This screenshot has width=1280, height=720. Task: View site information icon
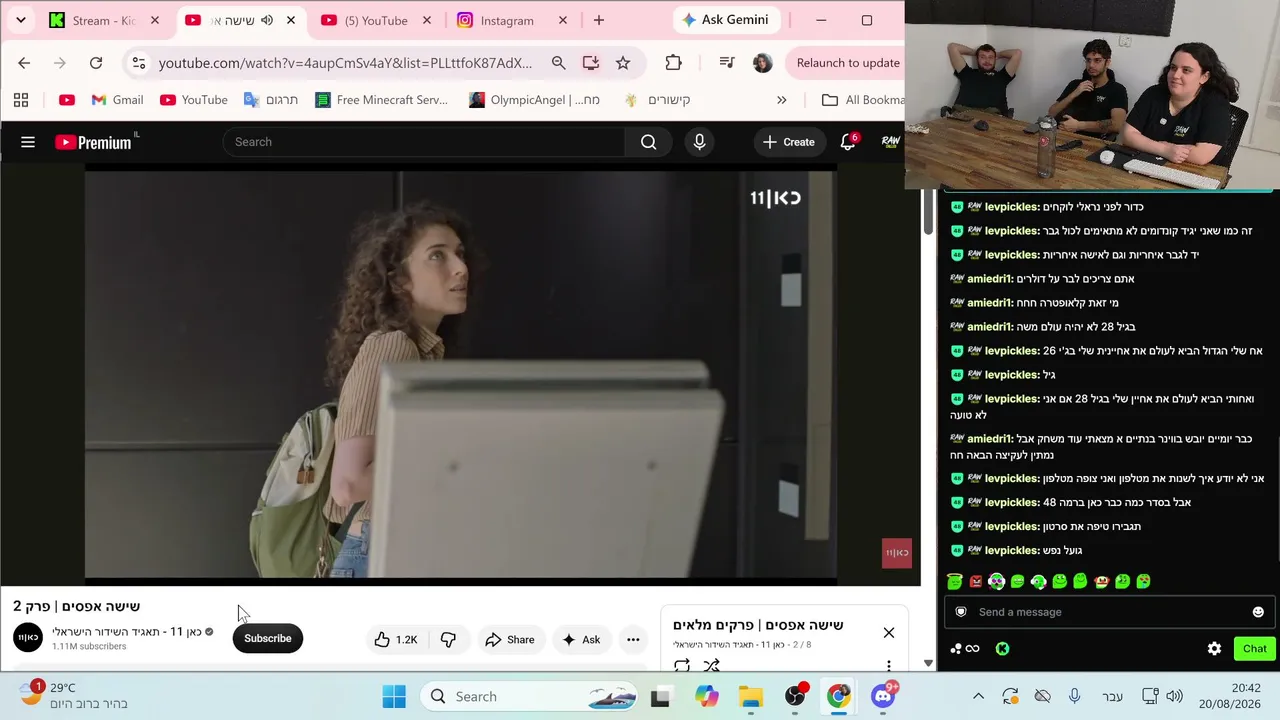[x=138, y=63]
